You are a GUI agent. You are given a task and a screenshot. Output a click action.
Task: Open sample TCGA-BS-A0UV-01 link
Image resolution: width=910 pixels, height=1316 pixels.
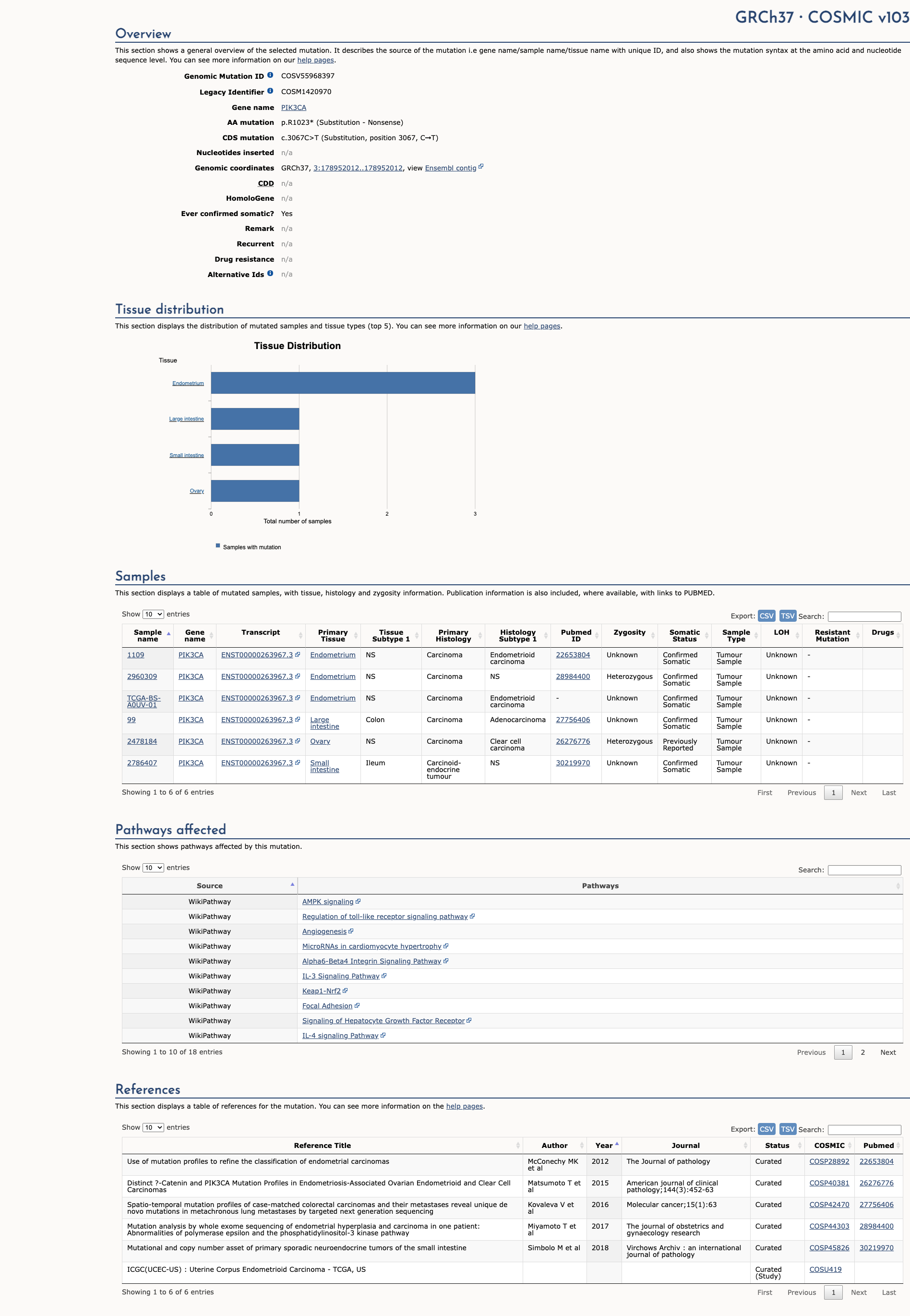144,701
